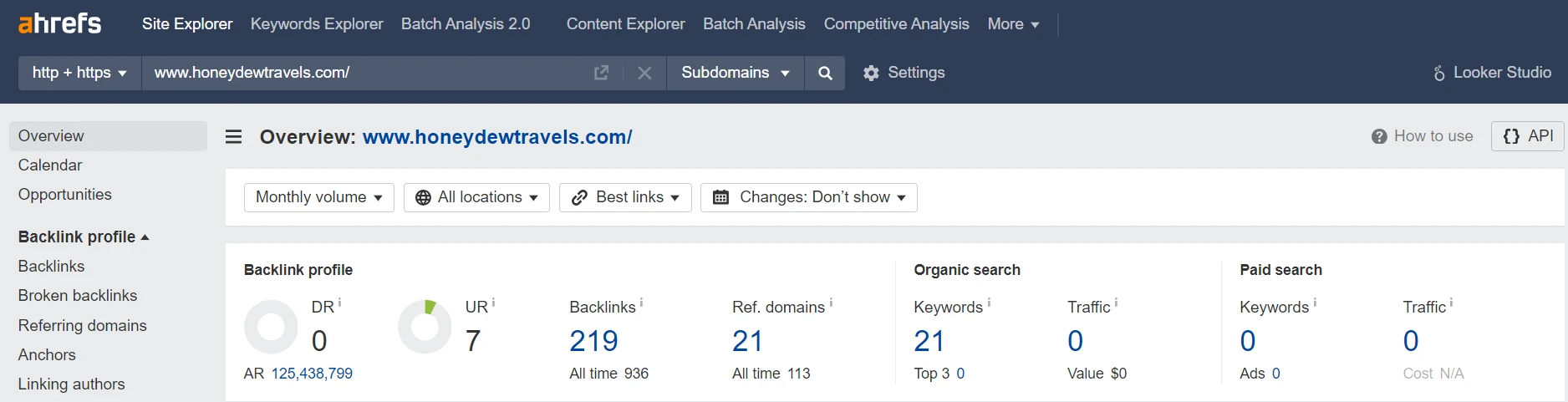Open Content Explorer
Viewport: 1568px width, 402px height.
pyautogui.click(x=625, y=24)
